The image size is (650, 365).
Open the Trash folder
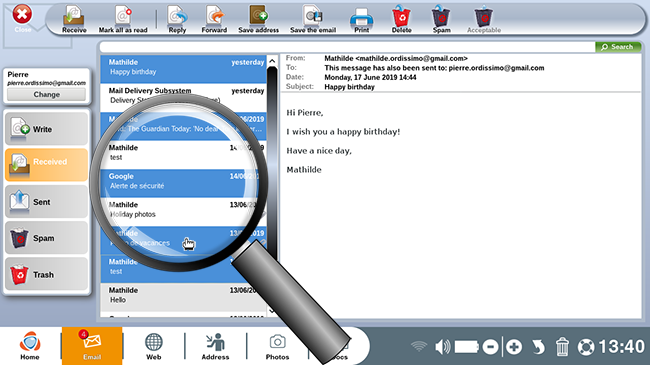[x=46, y=274]
